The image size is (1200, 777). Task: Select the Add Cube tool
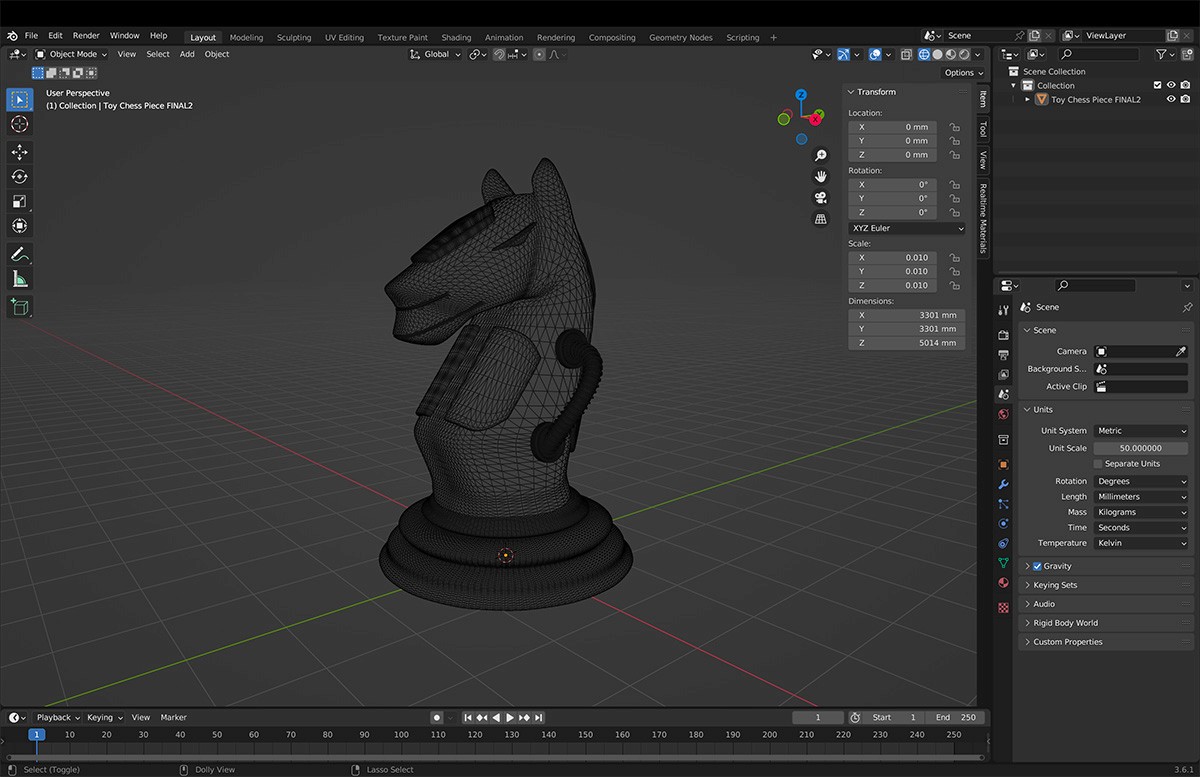pos(19,307)
